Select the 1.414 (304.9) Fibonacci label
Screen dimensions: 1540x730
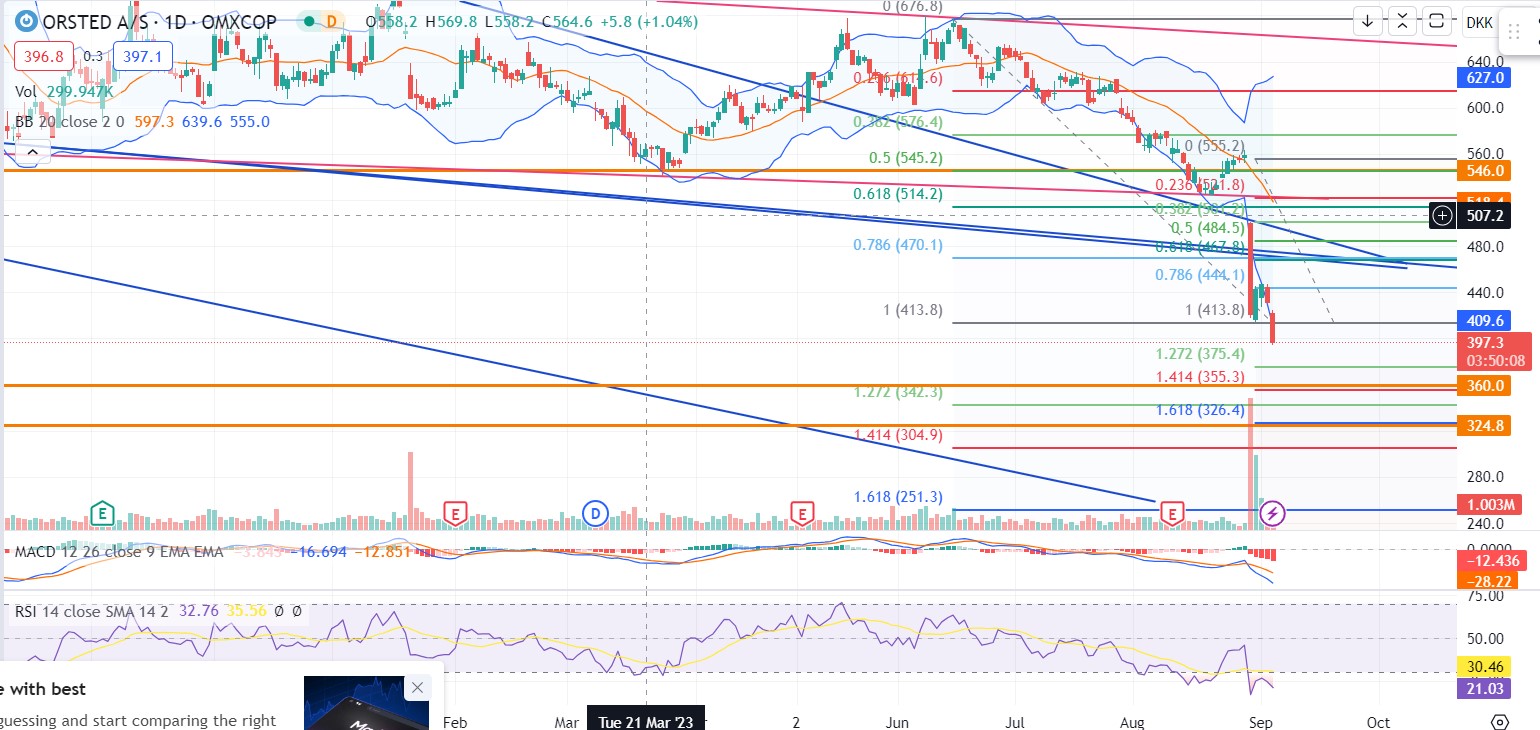coord(898,435)
